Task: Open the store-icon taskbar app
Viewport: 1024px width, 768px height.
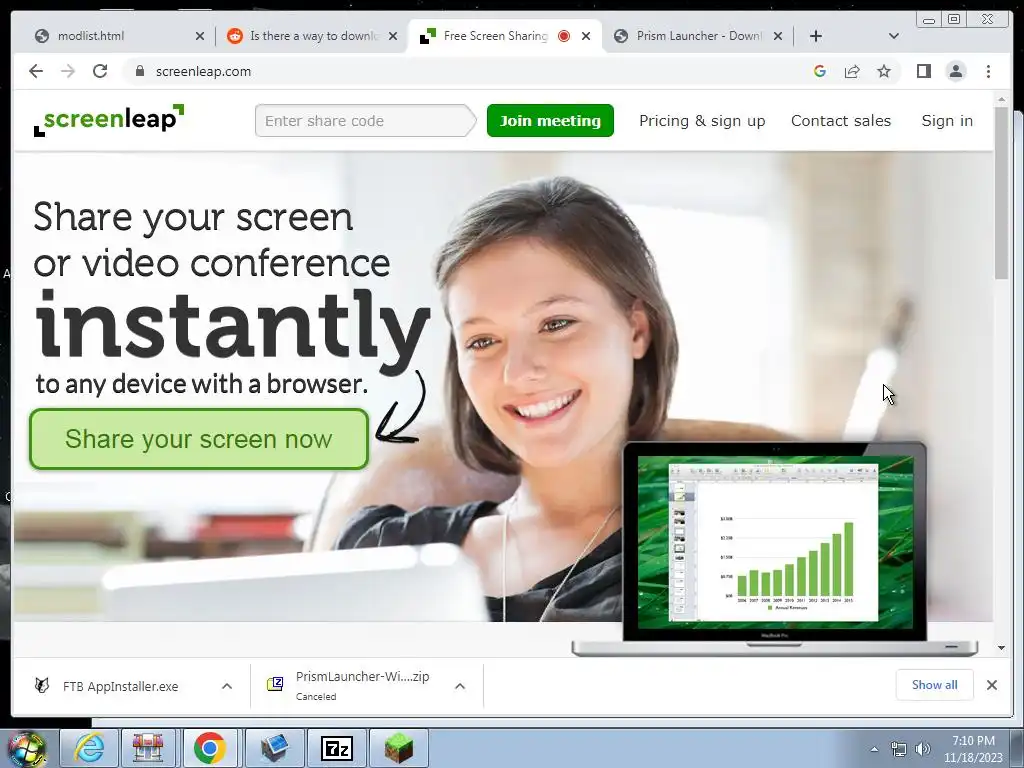Action: coord(148,748)
